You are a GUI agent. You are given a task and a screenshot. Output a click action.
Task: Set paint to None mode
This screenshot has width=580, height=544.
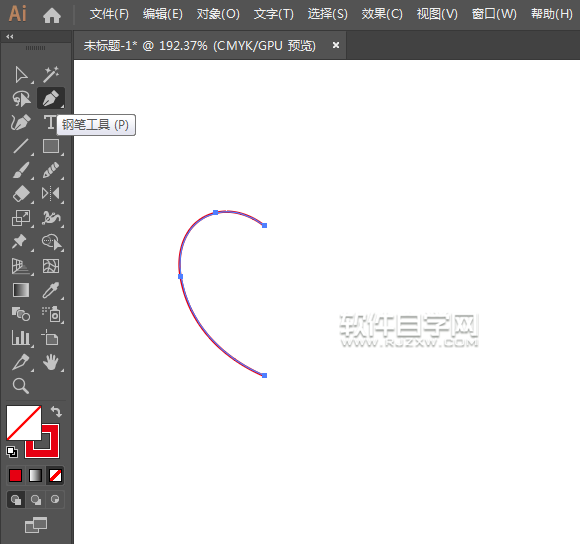click(55, 476)
